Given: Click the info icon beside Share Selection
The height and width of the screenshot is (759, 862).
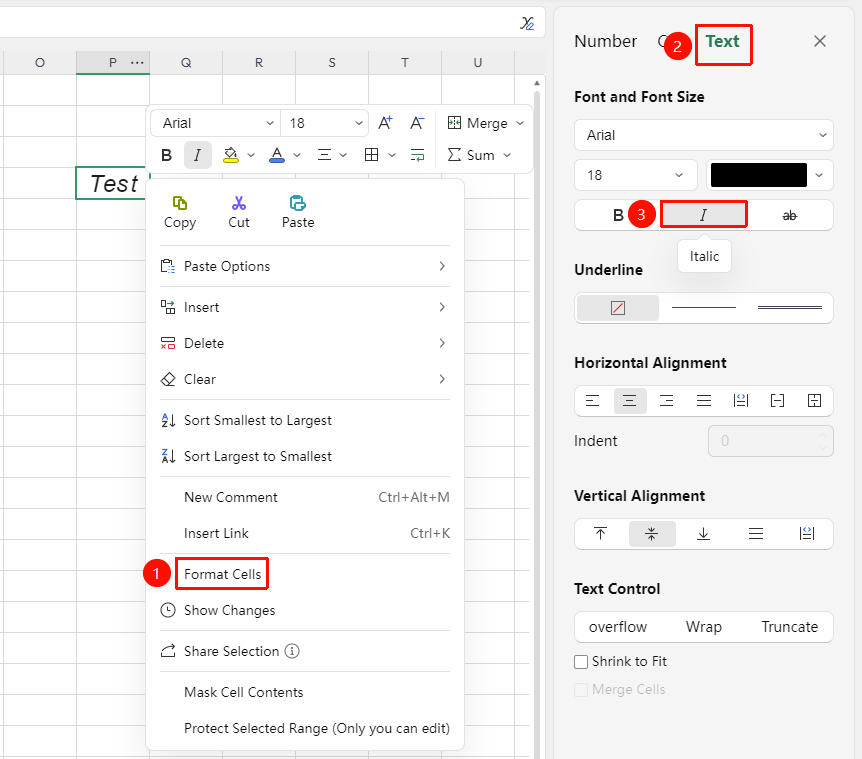Looking at the screenshot, I should pos(292,651).
